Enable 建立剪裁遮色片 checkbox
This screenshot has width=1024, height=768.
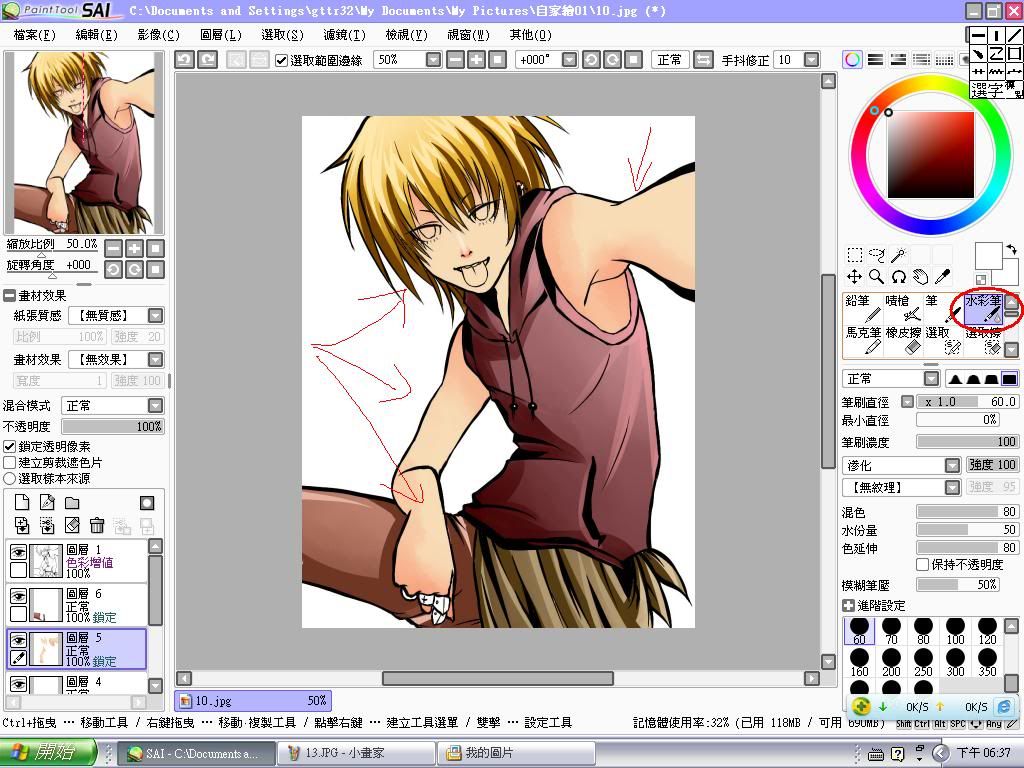pyautogui.click(x=10, y=462)
